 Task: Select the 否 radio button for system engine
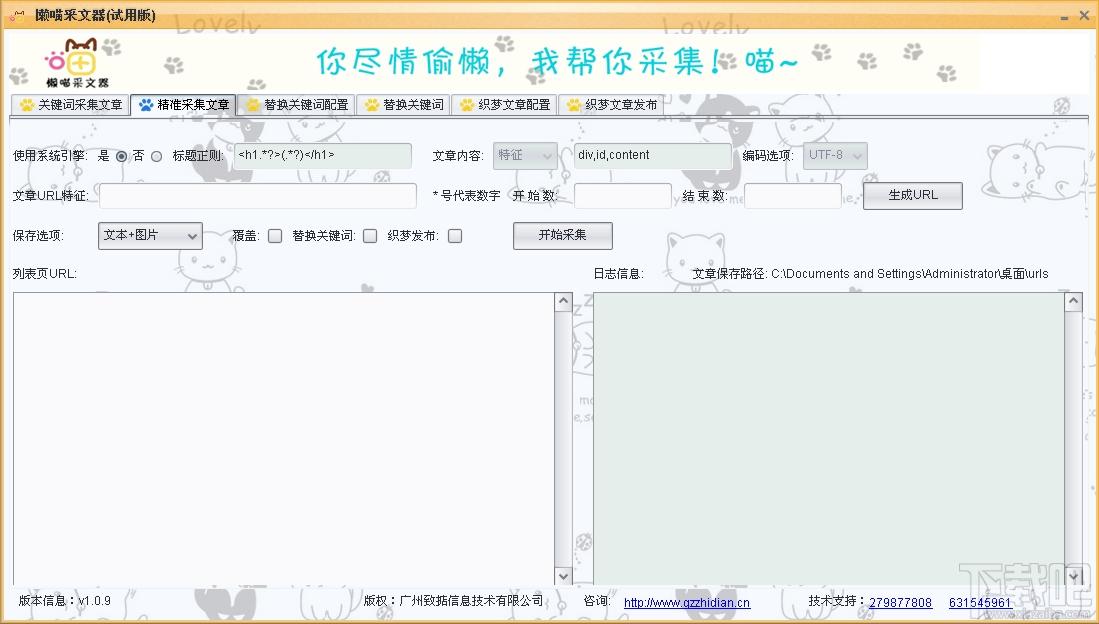[156, 156]
